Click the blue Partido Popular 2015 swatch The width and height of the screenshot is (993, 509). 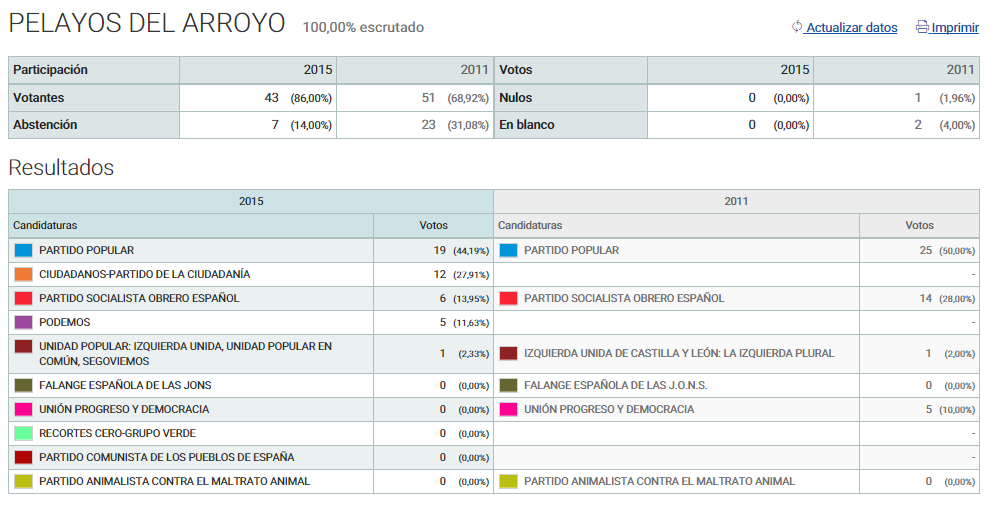tap(23, 250)
